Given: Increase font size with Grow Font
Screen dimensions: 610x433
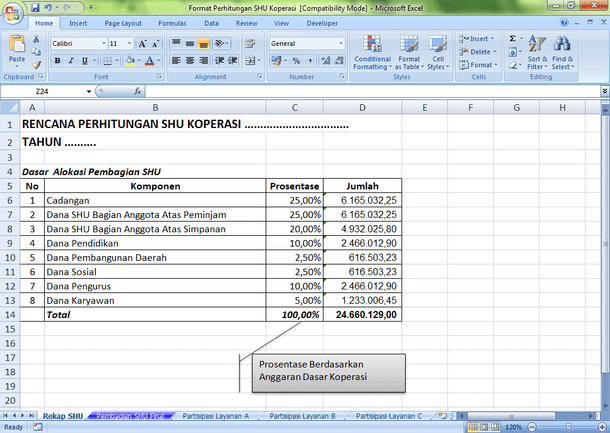Looking at the screenshot, I should tap(142, 44).
